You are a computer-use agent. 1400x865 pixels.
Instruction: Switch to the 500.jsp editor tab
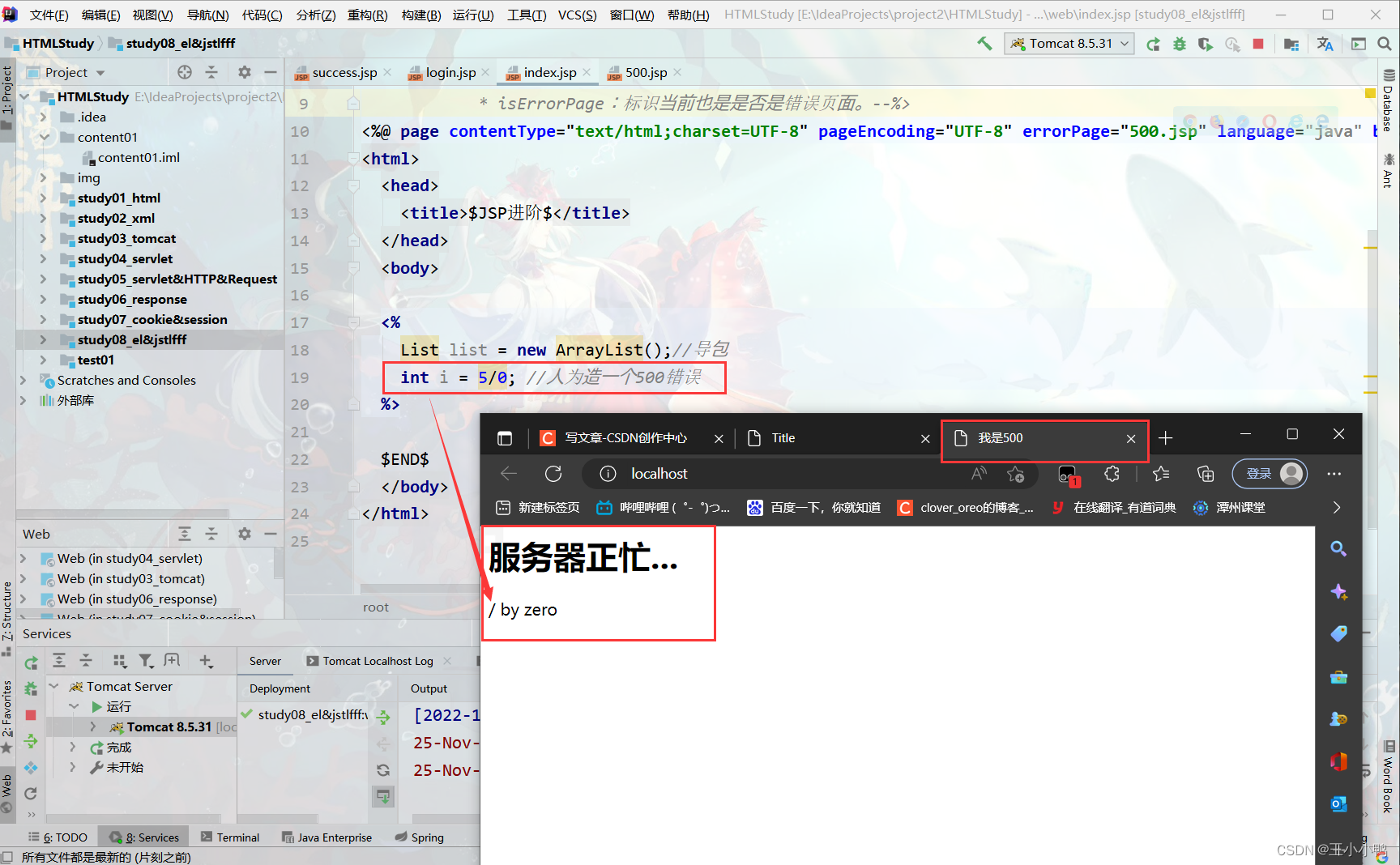(646, 72)
